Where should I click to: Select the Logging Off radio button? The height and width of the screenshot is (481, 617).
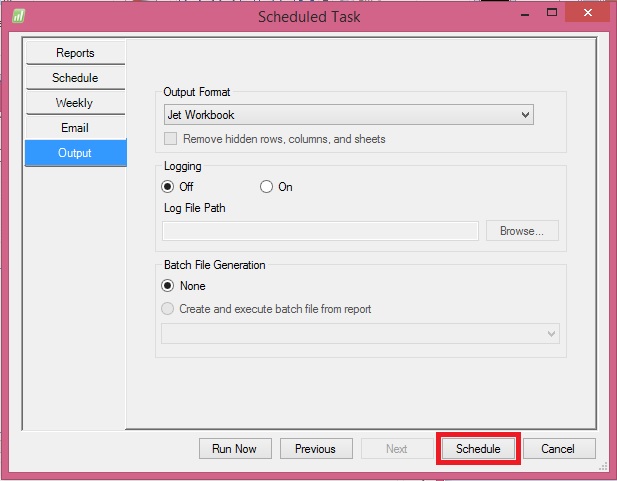pos(168,187)
